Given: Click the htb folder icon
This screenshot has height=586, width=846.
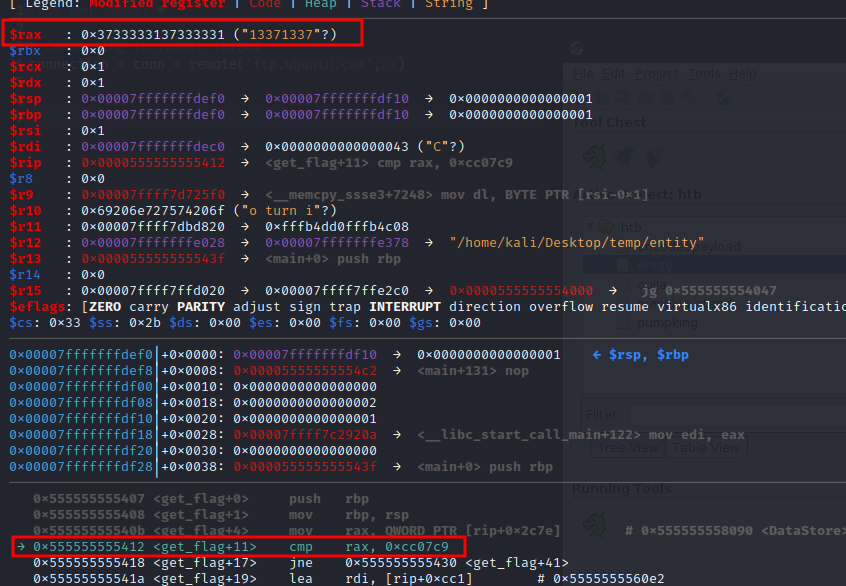Looking at the screenshot, I should click(x=608, y=227).
